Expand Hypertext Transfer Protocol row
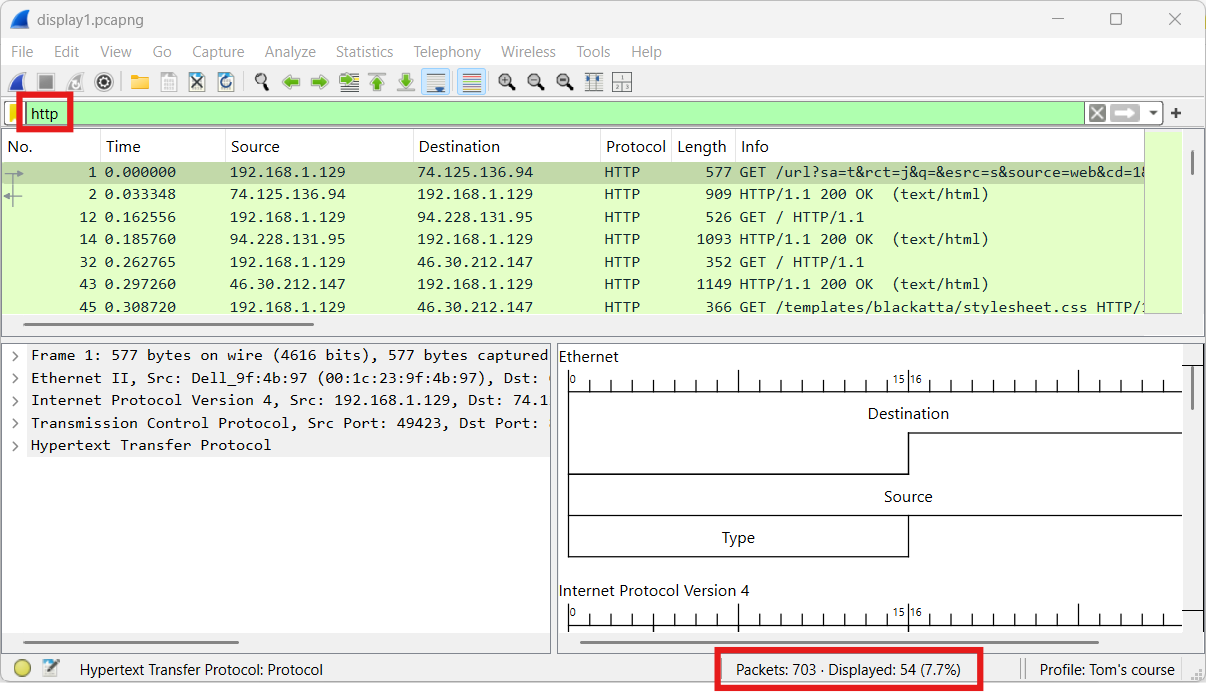Image resolution: width=1206 pixels, height=692 pixels. [14, 445]
